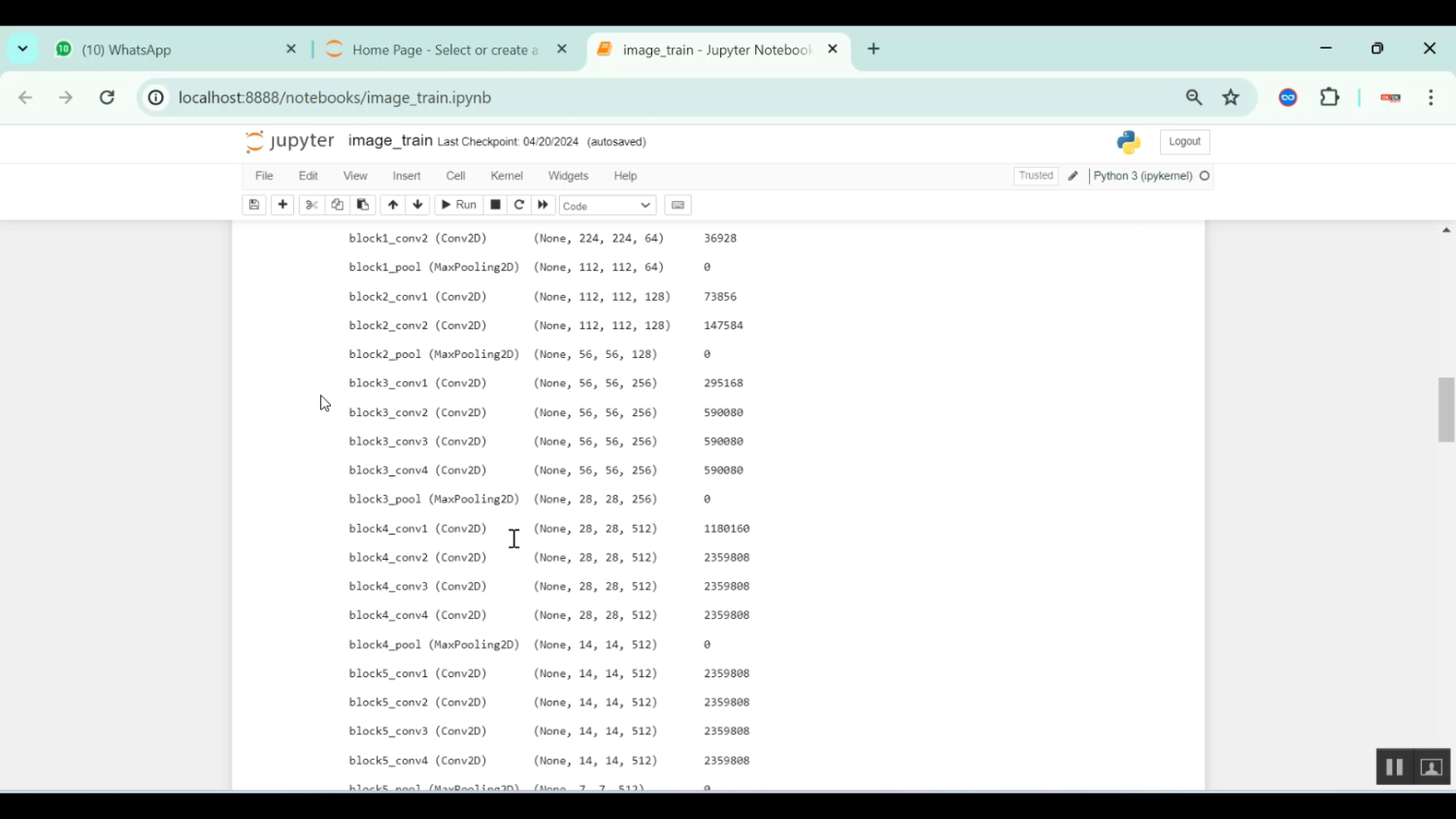The image size is (1456, 819).
Task: Click the Logout button
Action: [x=1184, y=142]
